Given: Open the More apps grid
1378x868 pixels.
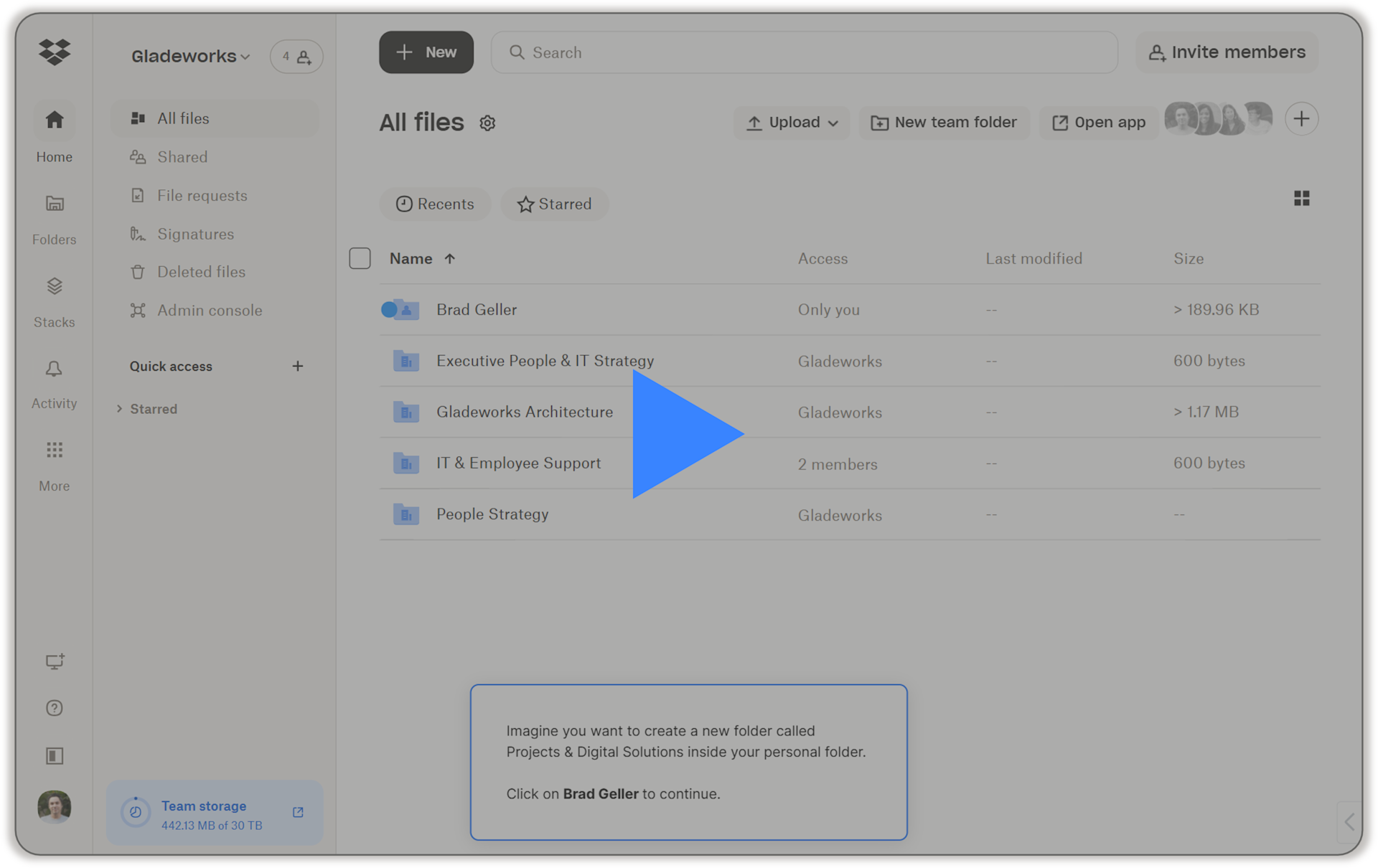Looking at the screenshot, I should tap(55, 465).
